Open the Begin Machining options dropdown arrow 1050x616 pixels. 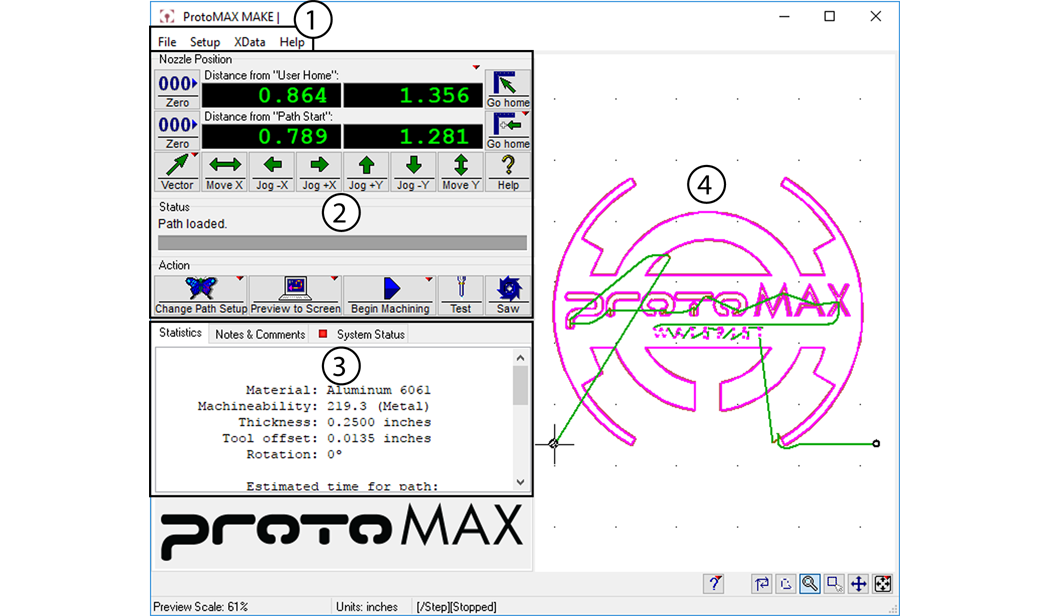431,279
